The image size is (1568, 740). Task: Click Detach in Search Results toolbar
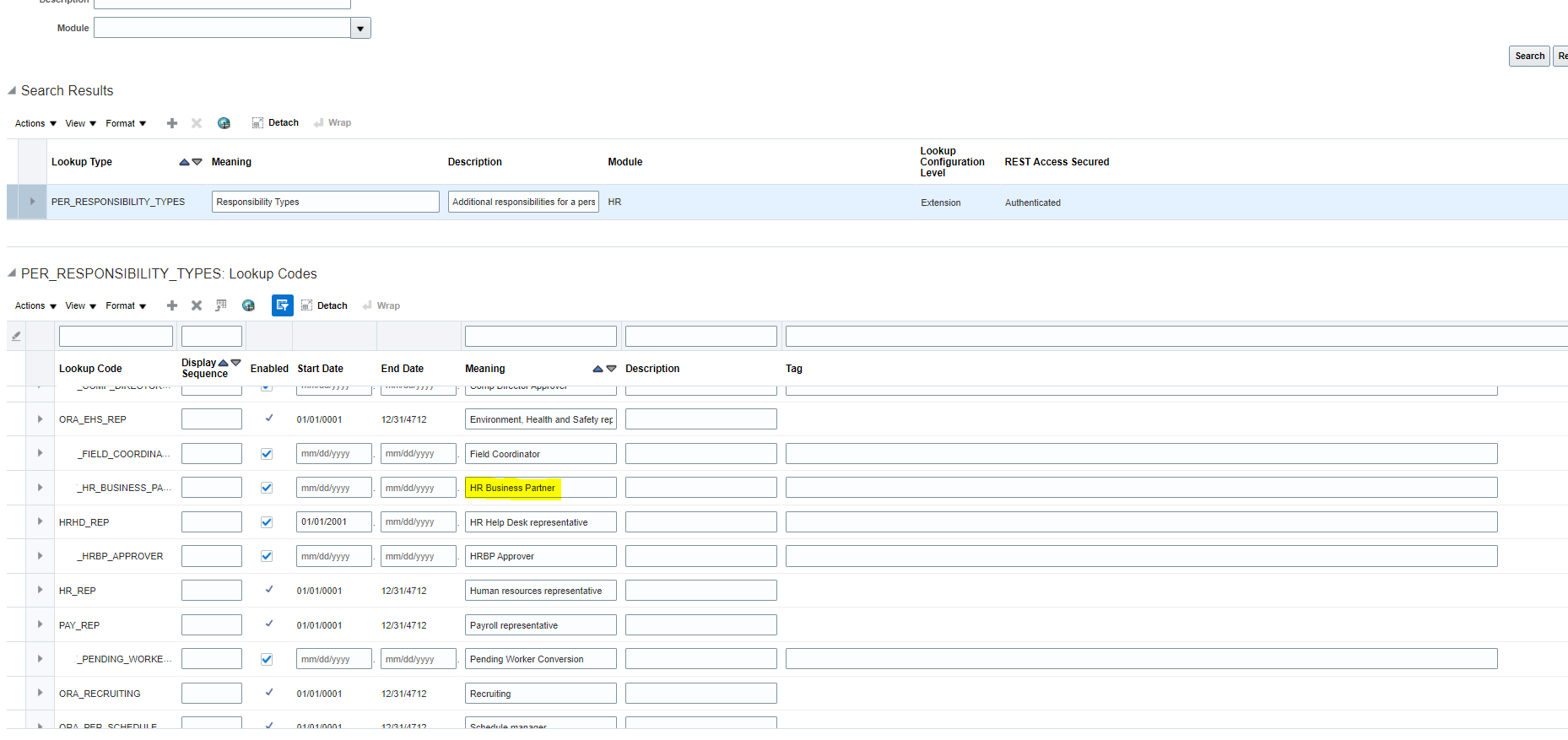(x=275, y=123)
